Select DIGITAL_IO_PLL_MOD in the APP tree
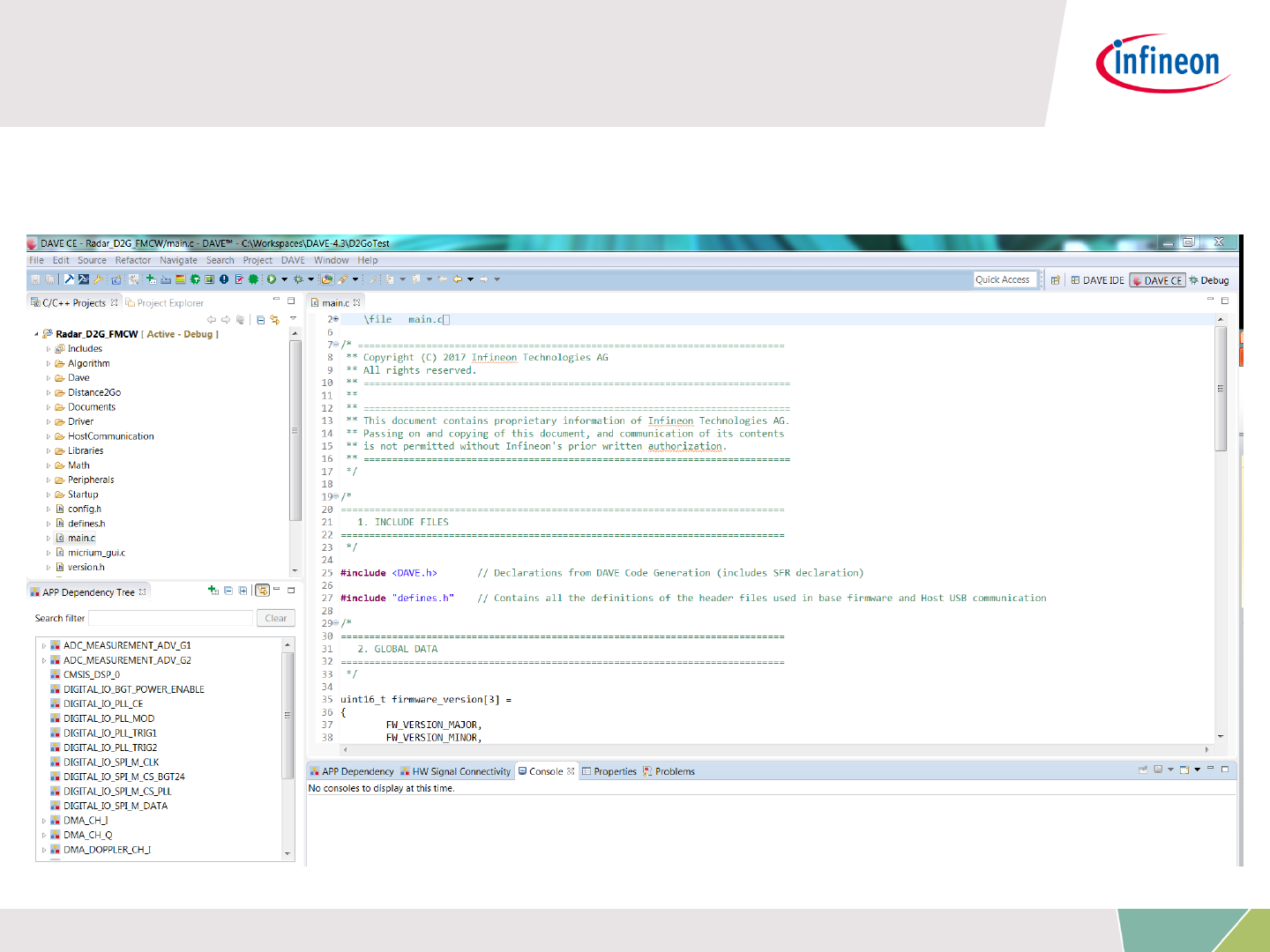 point(108,718)
